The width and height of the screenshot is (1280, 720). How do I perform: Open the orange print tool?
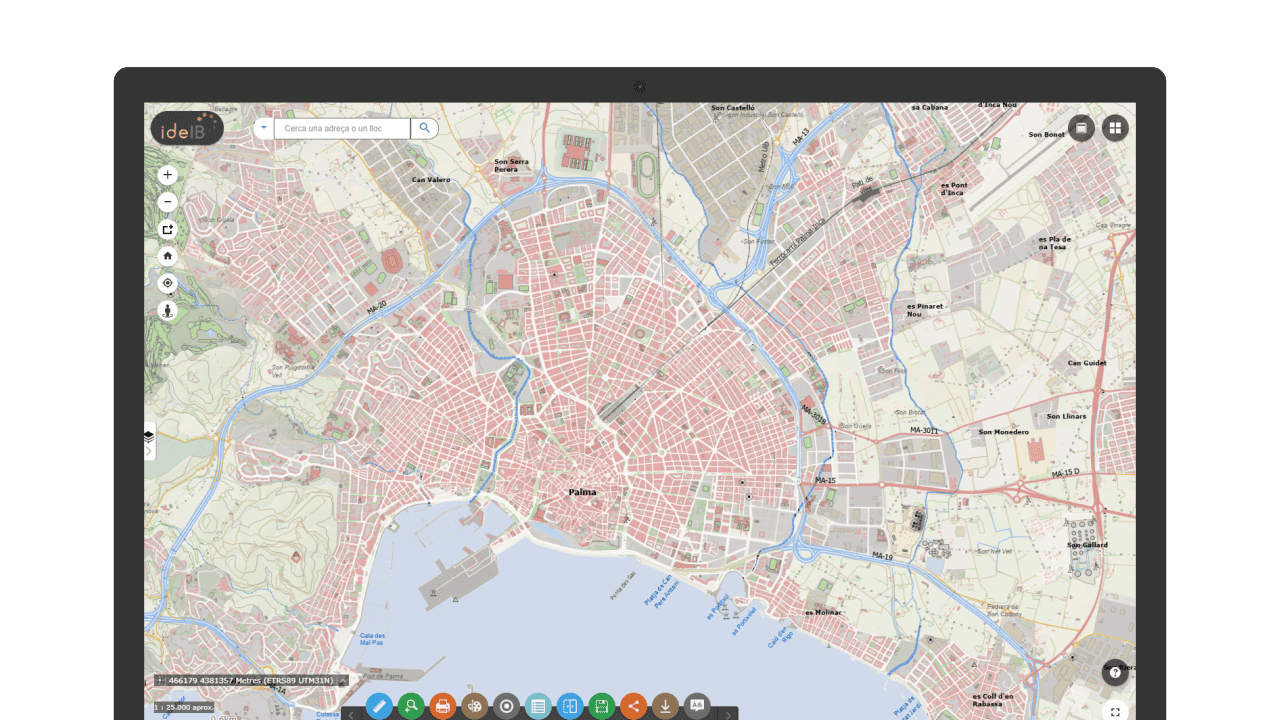pyautogui.click(x=443, y=706)
